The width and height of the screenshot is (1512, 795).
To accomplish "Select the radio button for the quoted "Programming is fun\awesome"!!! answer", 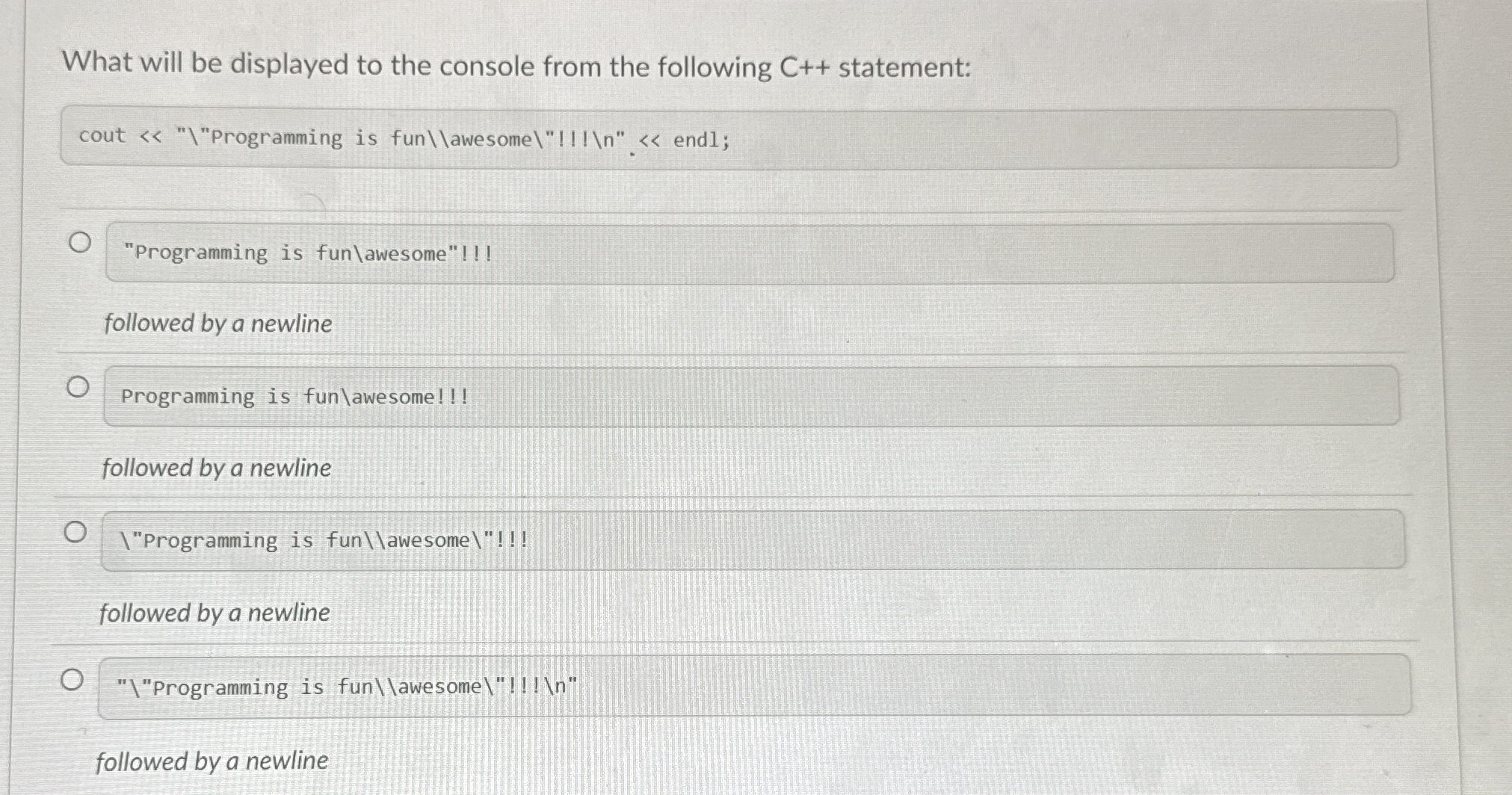I will coord(79,242).
